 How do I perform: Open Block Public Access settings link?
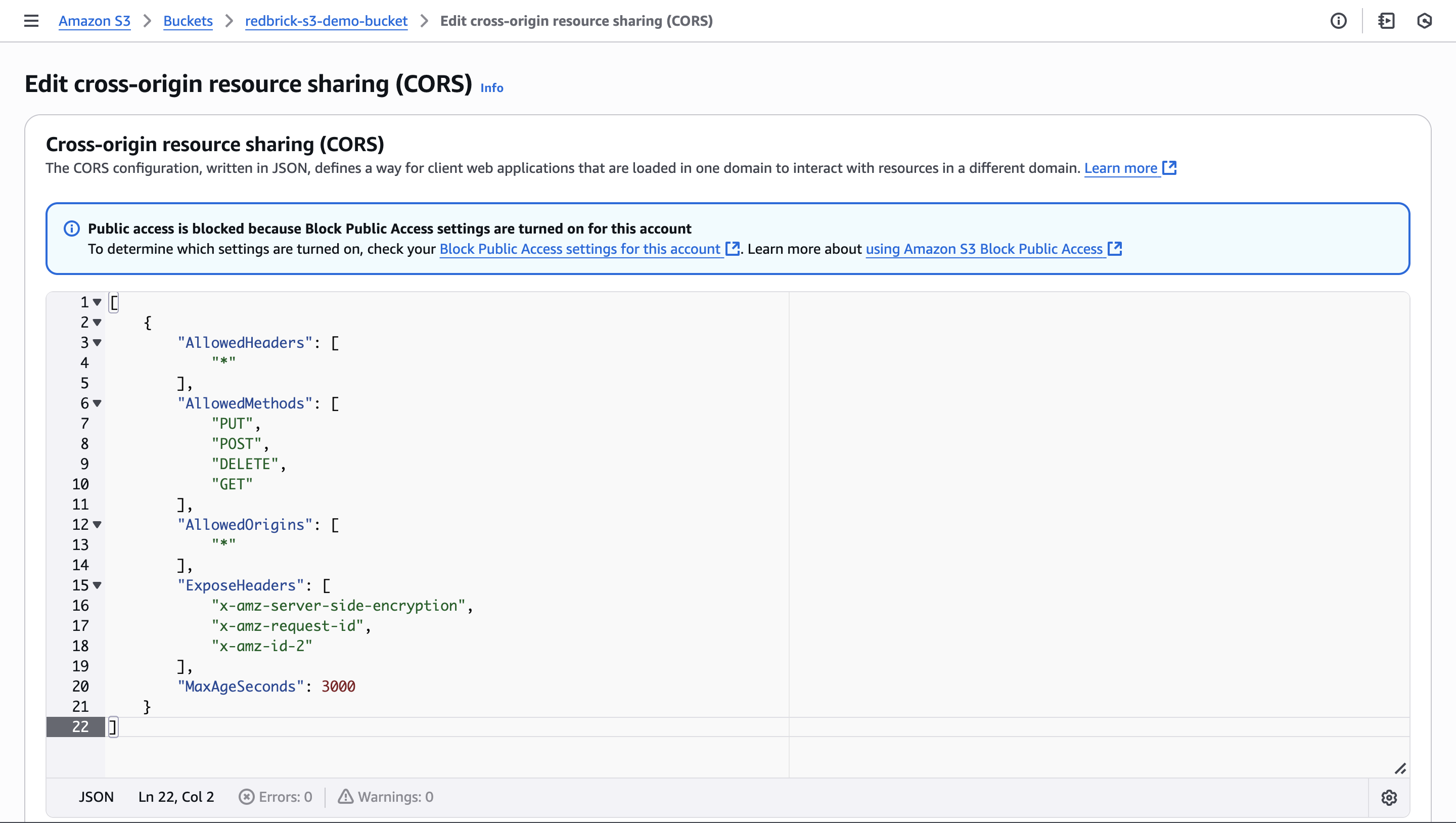(x=580, y=249)
